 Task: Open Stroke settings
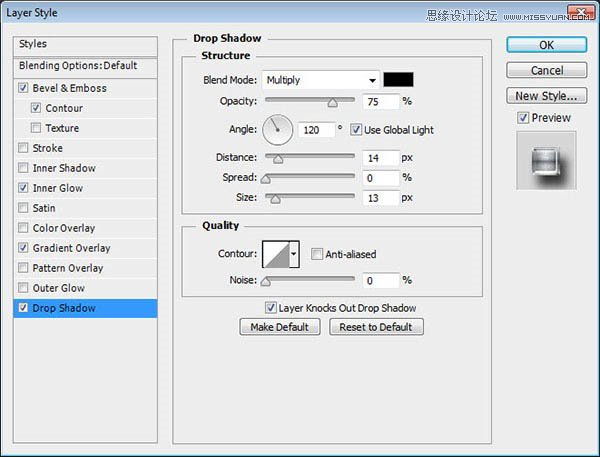tap(47, 148)
